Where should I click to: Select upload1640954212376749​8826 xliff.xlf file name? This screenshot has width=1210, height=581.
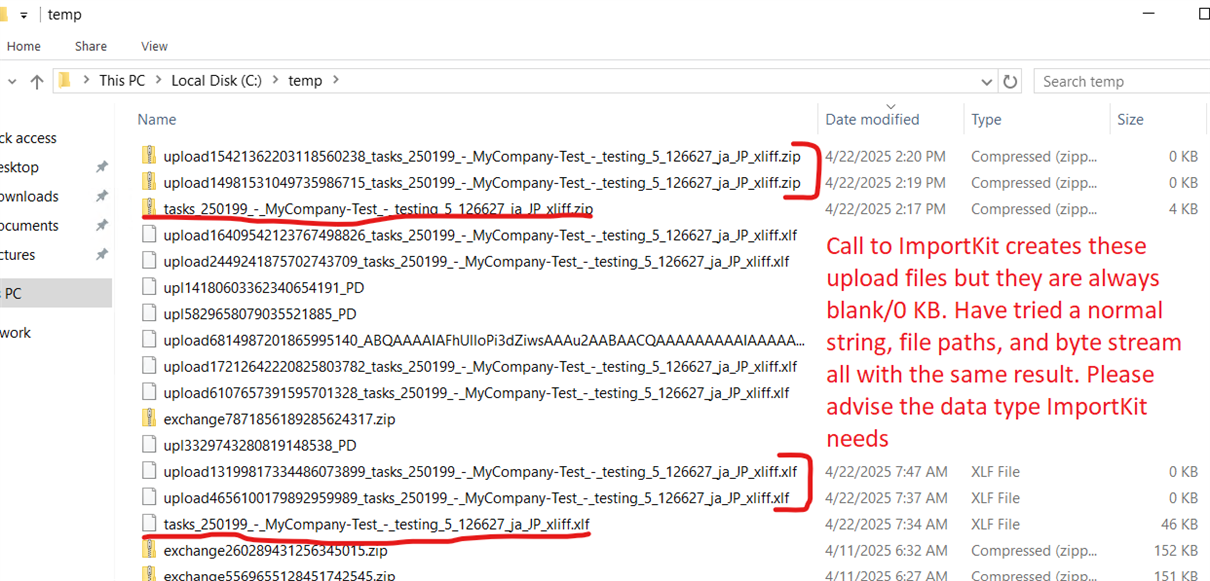tap(480, 235)
